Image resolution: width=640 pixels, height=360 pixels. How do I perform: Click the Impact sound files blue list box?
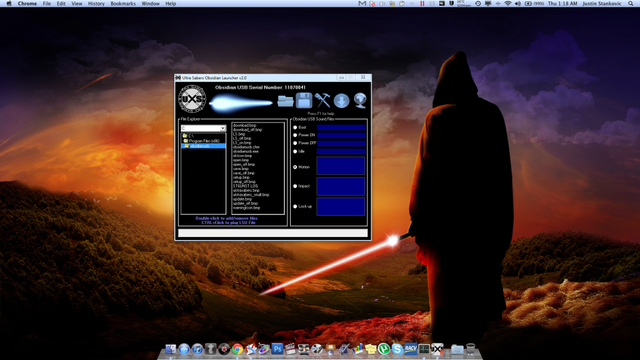pos(341,186)
